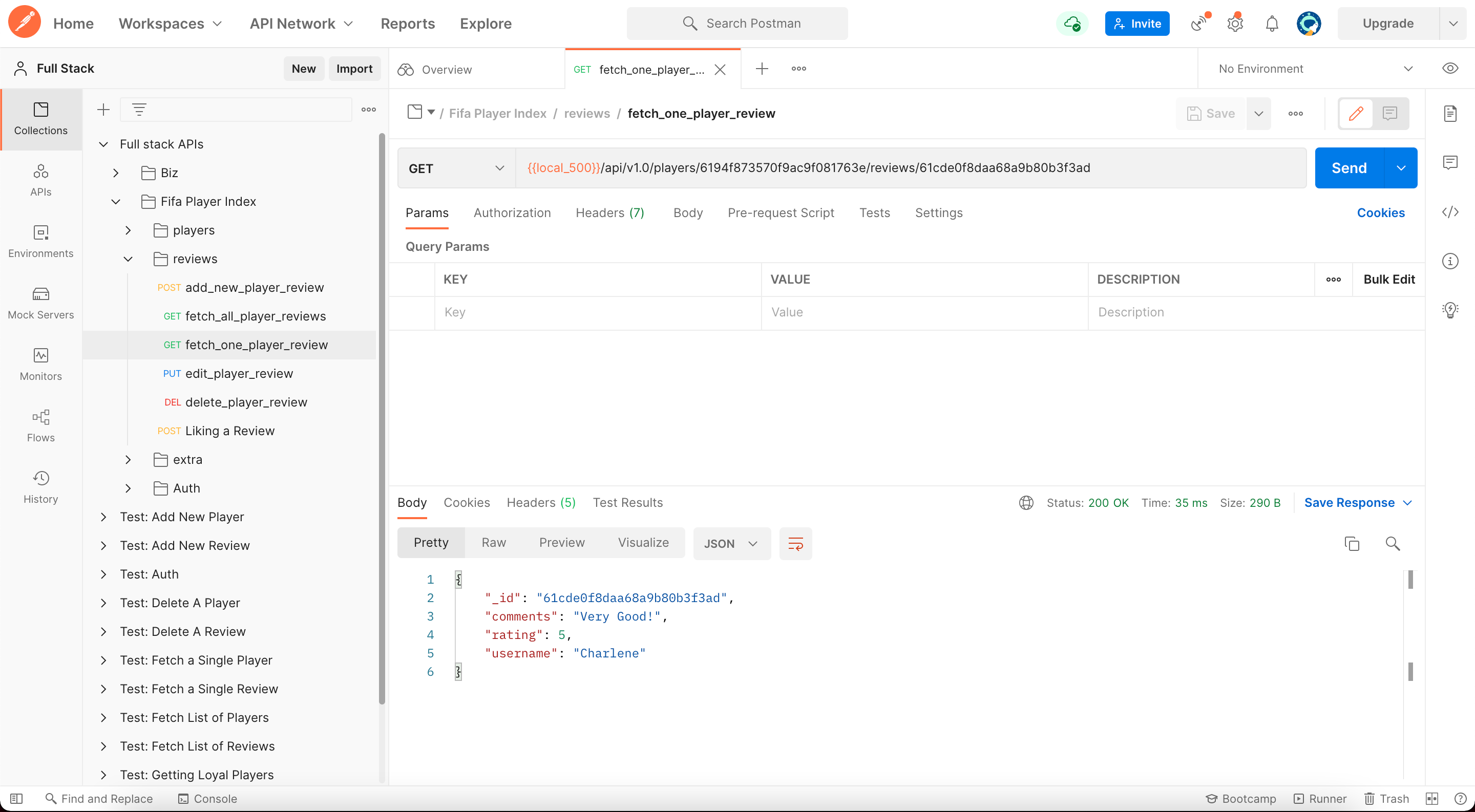Search within the response body
The image size is (1475, 812).
[x=1393, y=543]
